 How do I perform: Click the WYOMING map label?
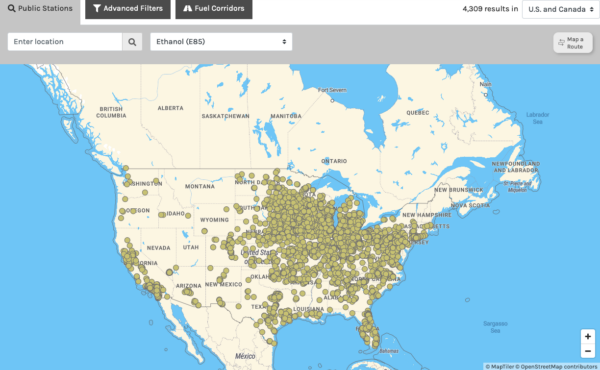click(x=214, y=220)
